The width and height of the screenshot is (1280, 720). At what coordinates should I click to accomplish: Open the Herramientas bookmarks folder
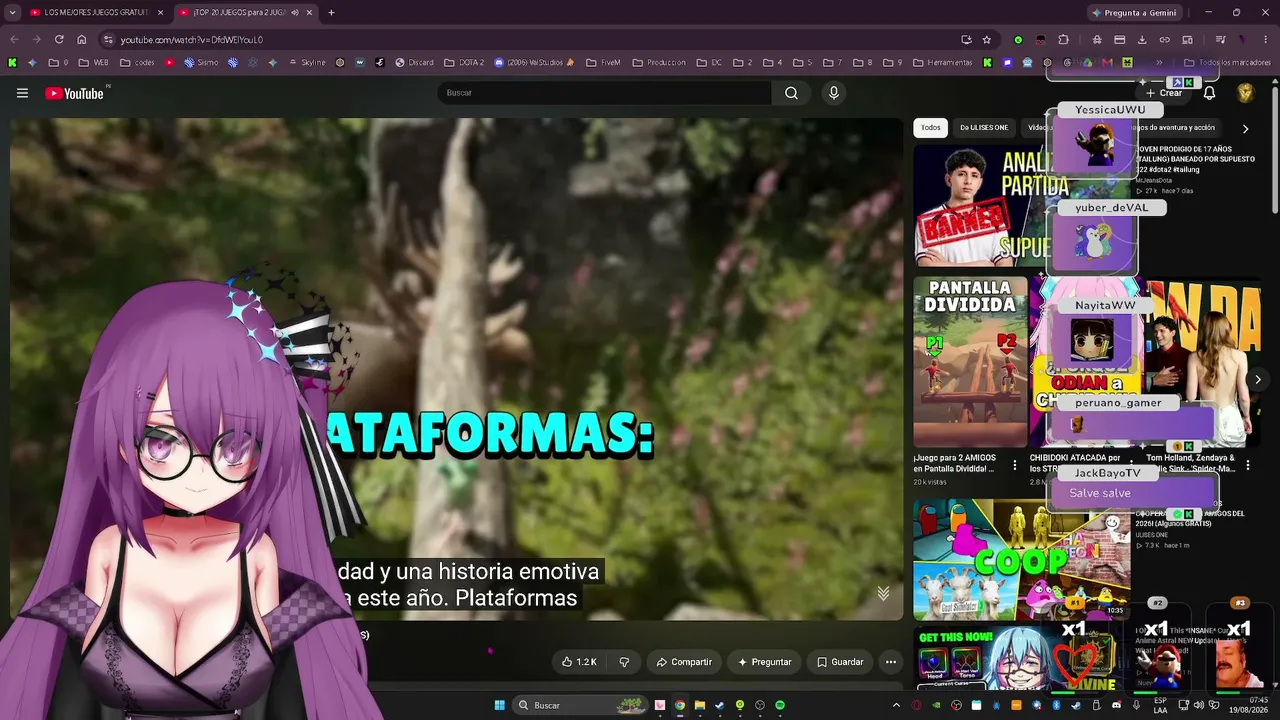point(941,62)
